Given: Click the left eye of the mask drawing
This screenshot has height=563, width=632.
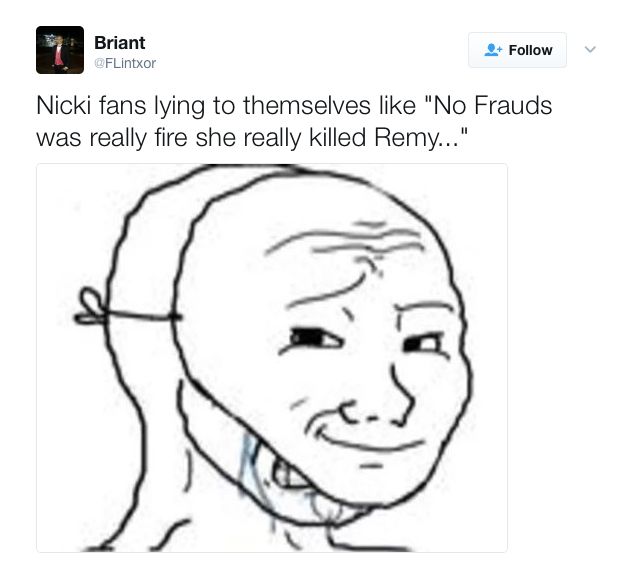Looking at the screenshot, I should pyautogui.click(x=315, y=339).
